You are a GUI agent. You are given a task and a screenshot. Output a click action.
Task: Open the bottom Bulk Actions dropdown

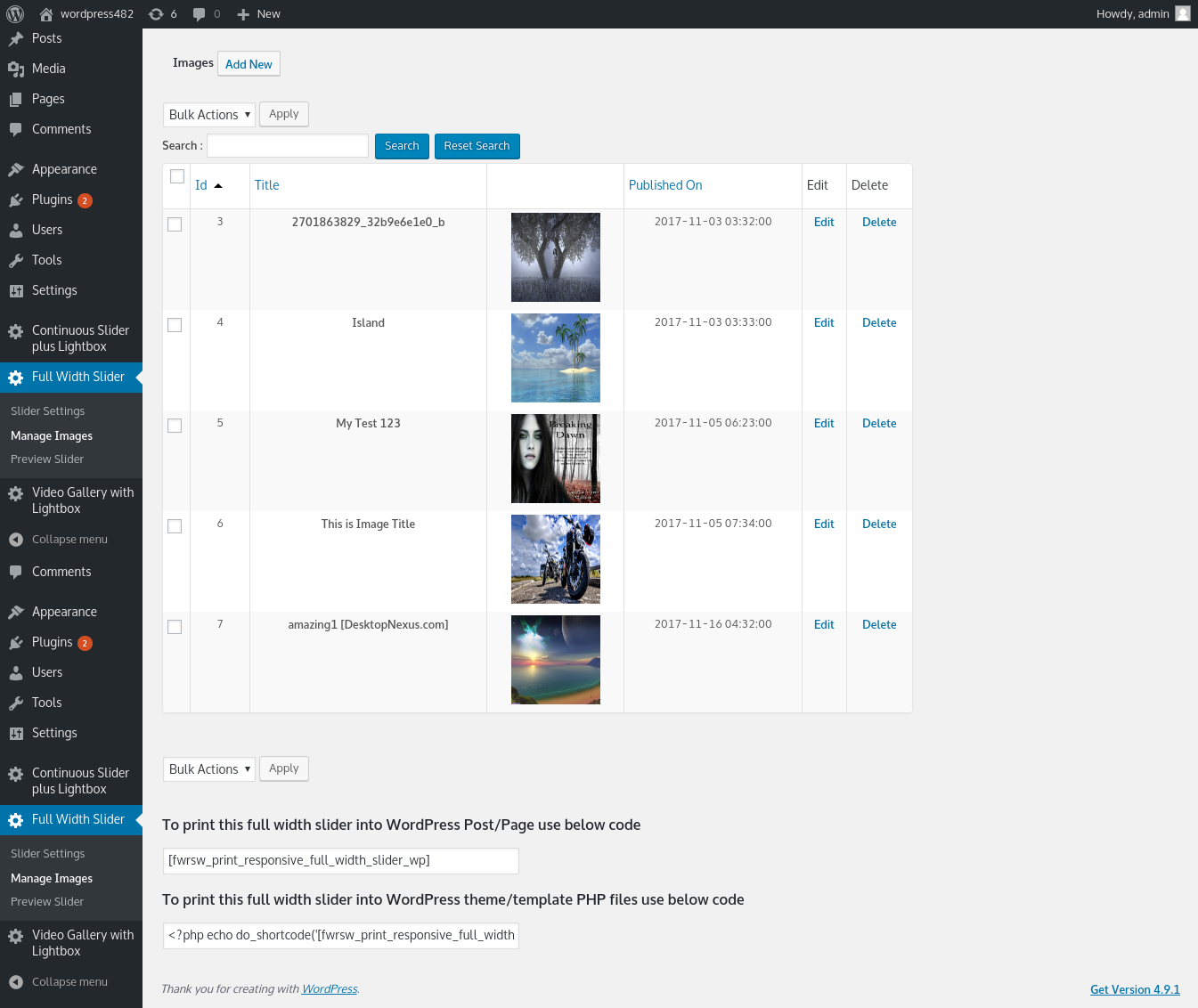pos(208,768)
